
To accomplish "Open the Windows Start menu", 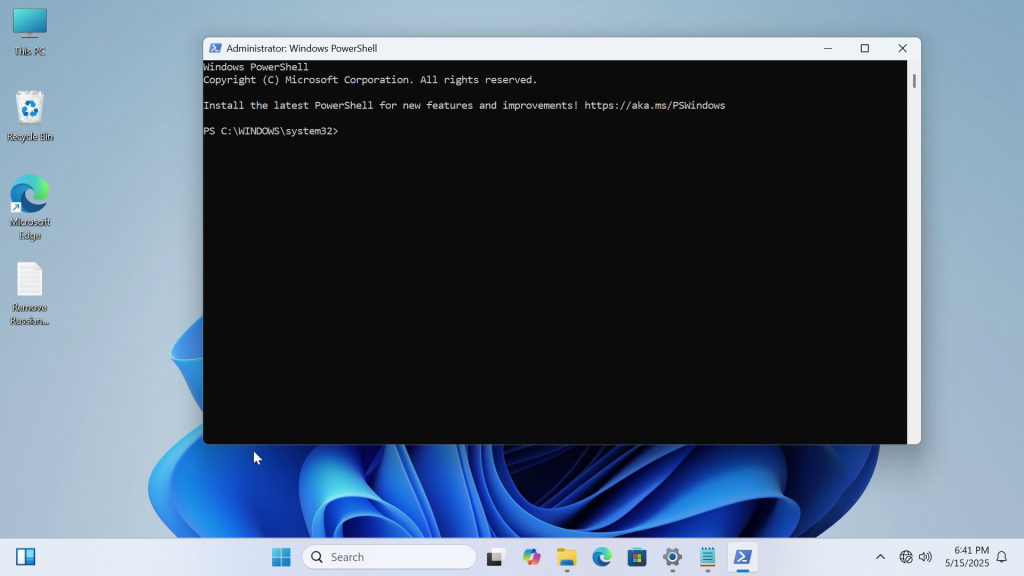I will coord(281,557).
